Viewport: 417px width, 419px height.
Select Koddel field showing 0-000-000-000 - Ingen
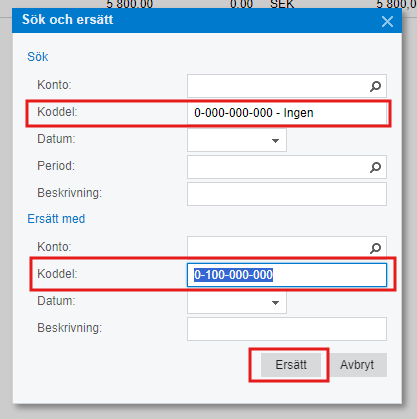[x=287, y=113]
